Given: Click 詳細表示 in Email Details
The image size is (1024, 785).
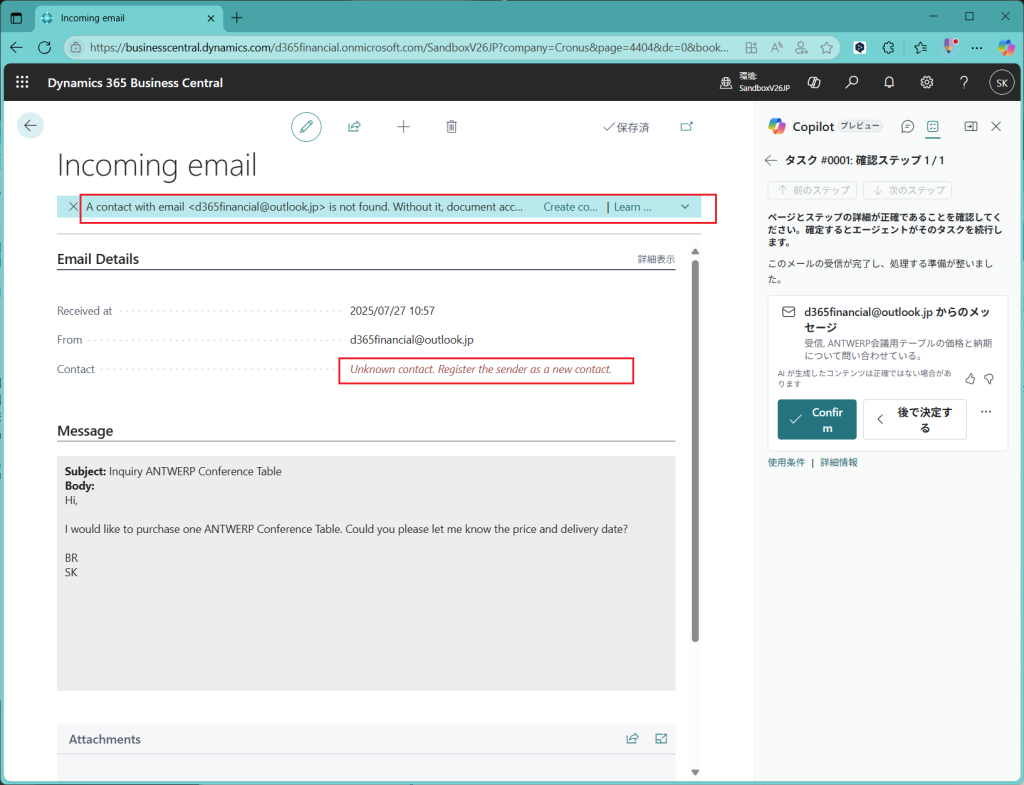Looking at the screenshot, I should click(656, 259).
